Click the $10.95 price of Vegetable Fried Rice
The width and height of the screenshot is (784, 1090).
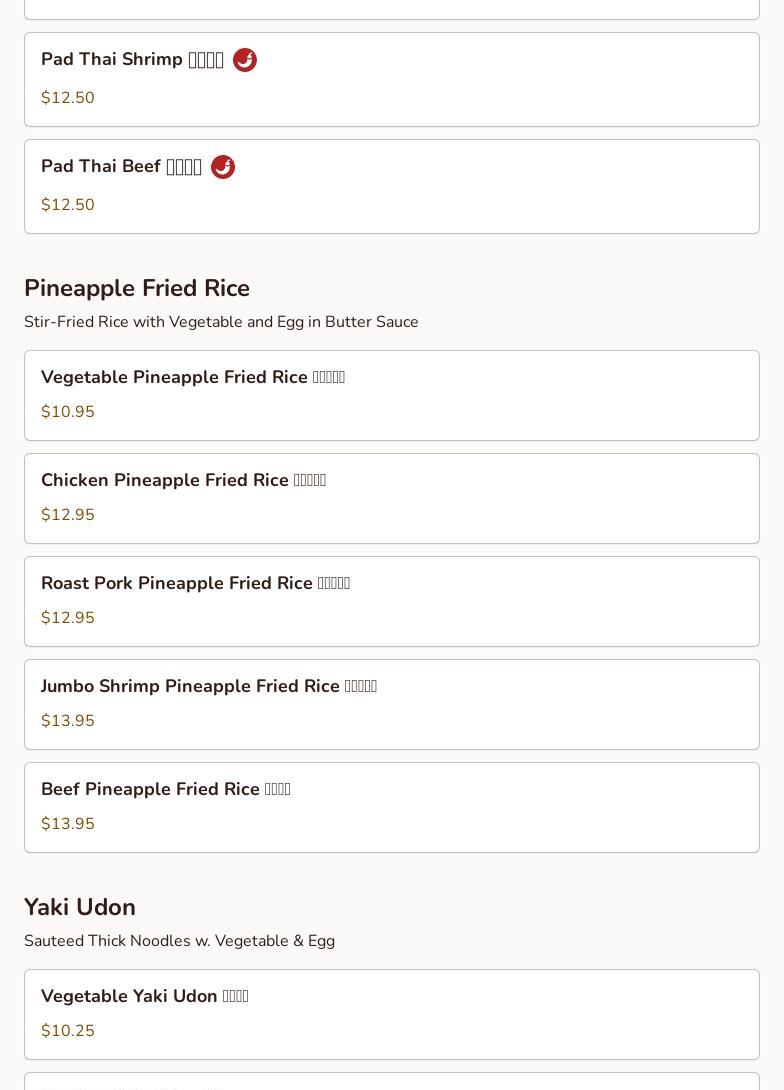pyautogui.click(x=68, y=412)
